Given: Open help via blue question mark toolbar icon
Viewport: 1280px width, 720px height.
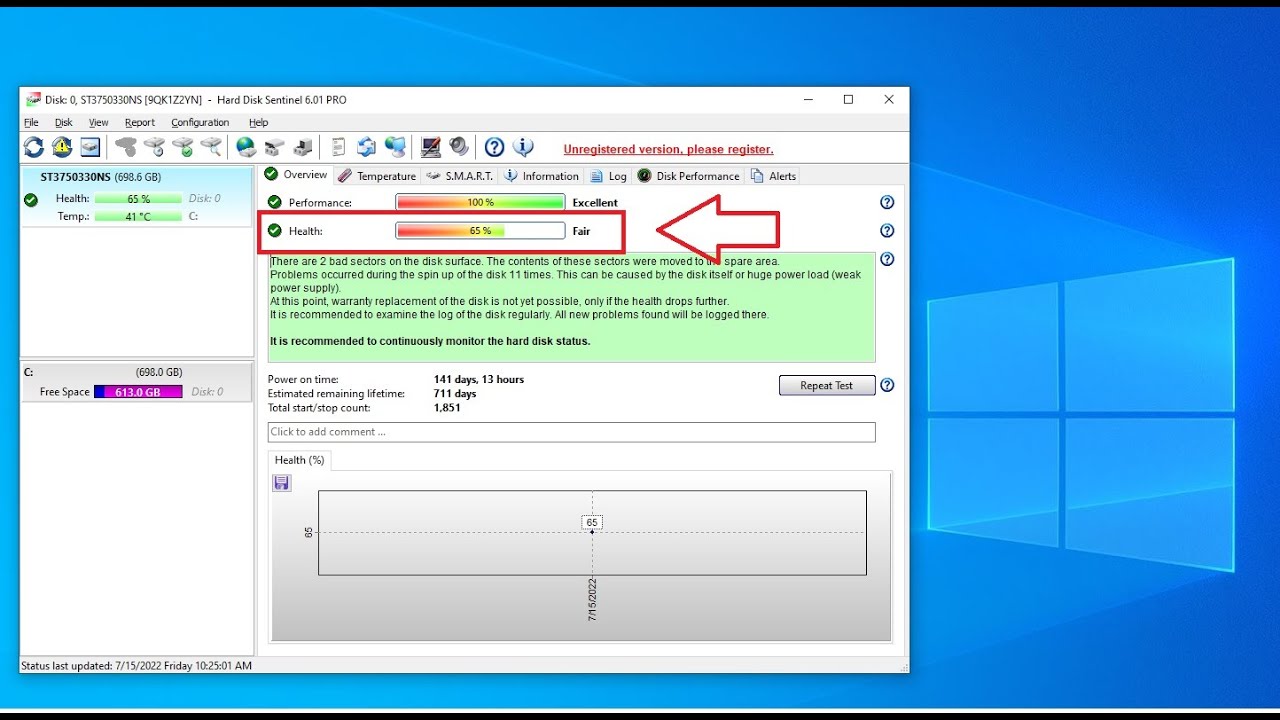Looking at the screenshot, I should [494, 148].
